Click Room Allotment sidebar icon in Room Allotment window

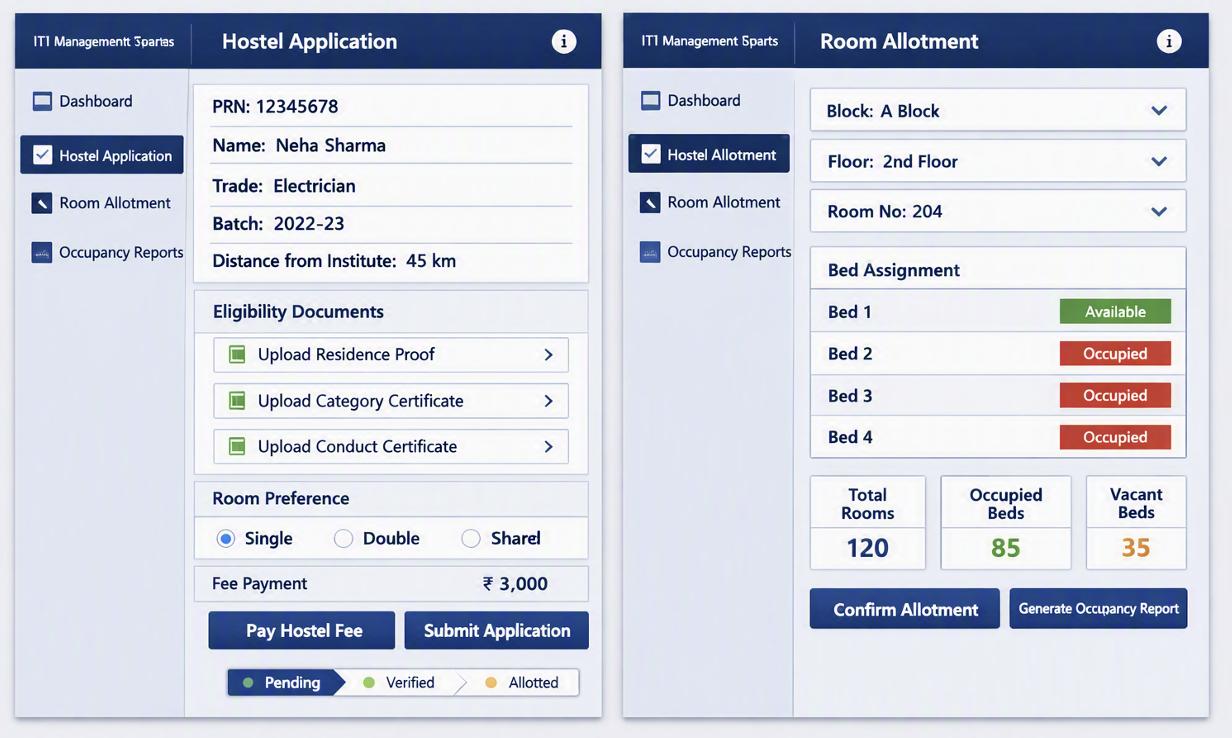(x=650, y=202)
